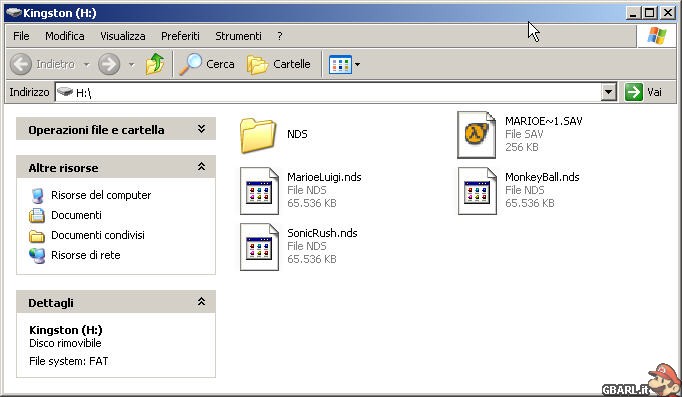Viewport: 682px width, 397px height.
Task: Open Risorse di rete link
Action: pyautogui.click(x=86, y=255)
